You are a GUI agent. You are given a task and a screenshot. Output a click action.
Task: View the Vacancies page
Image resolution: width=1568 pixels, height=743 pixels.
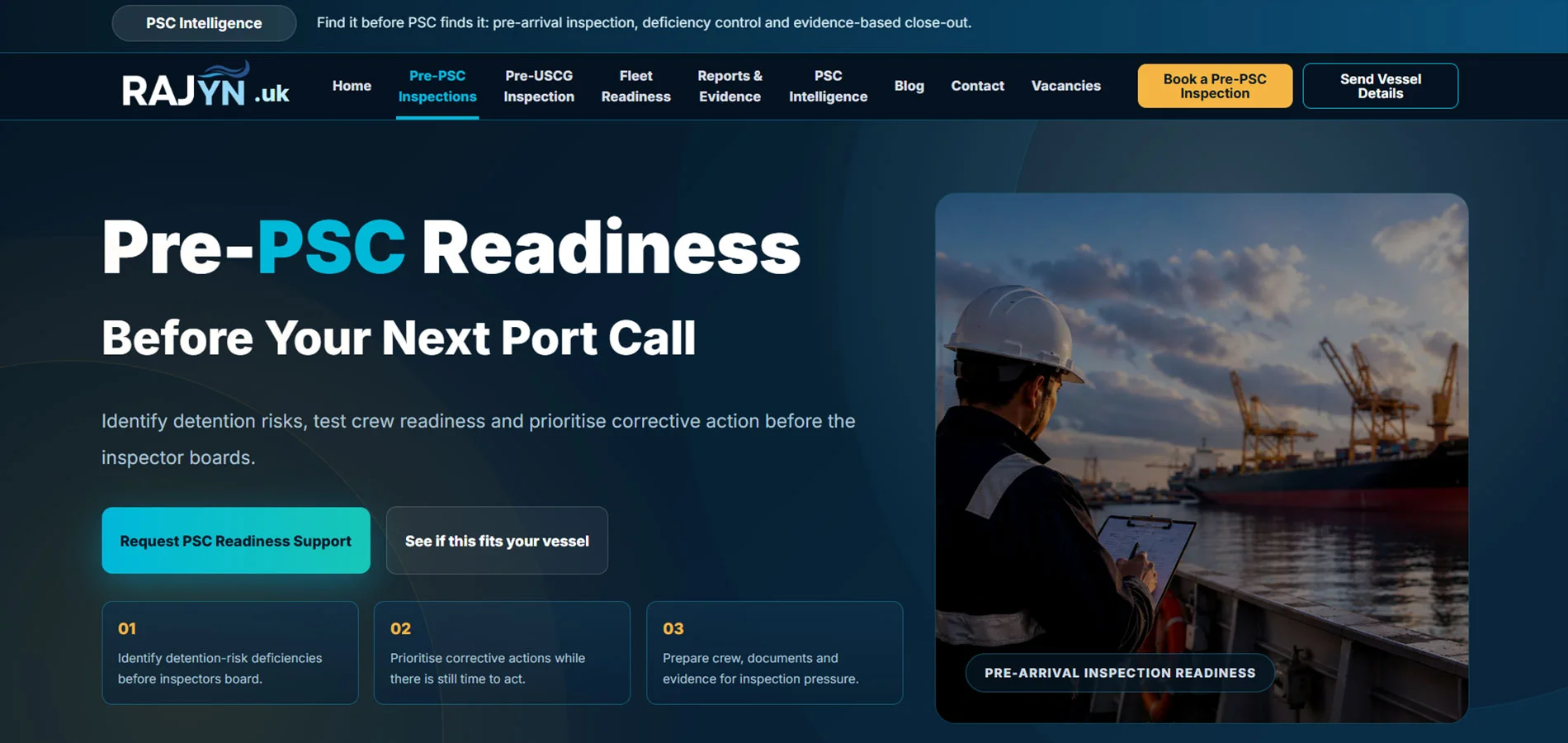[1066, 86]
